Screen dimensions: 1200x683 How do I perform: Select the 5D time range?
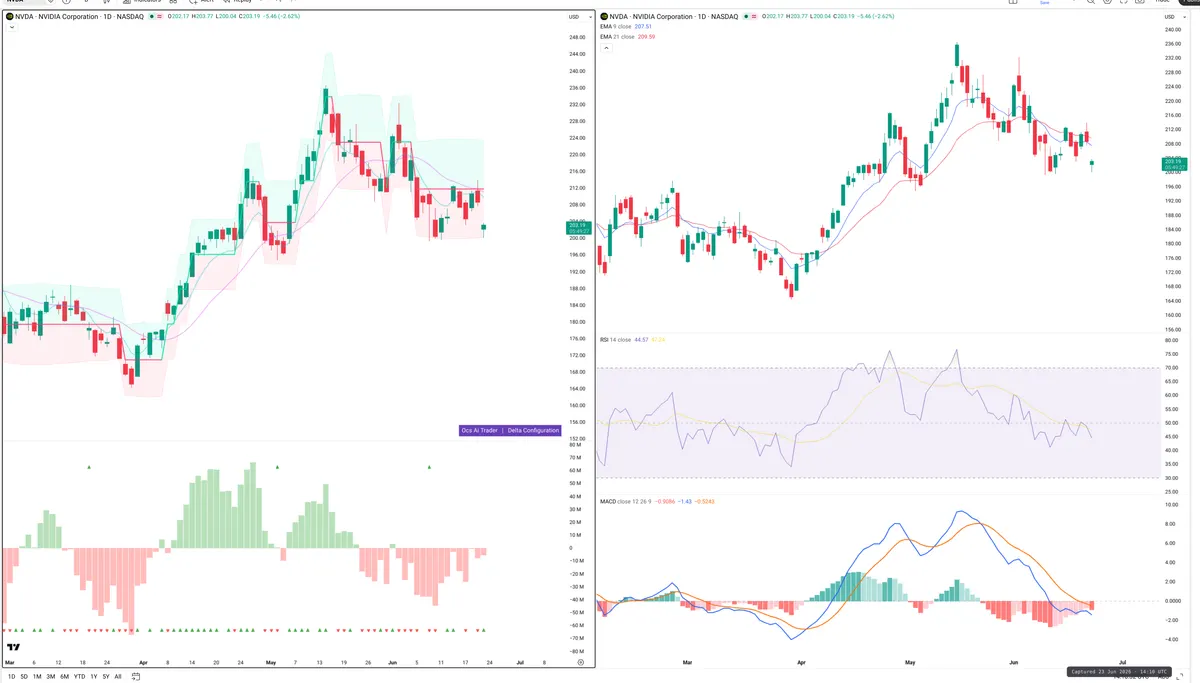point(24,676)
